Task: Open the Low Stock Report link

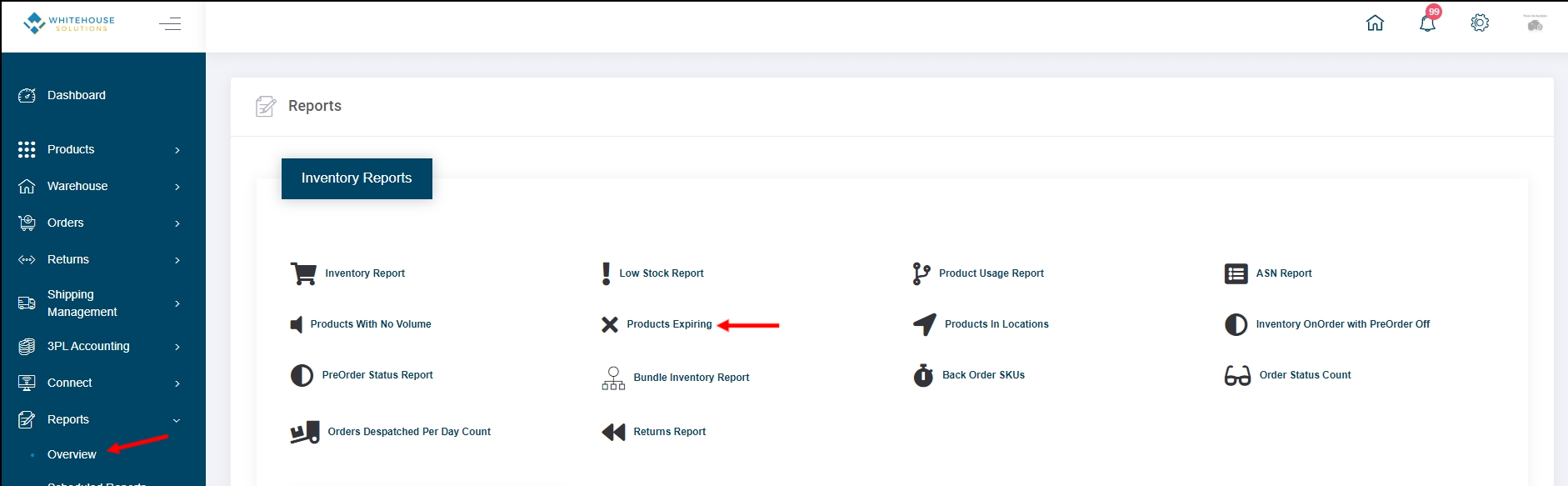Action: coord(662,273)
